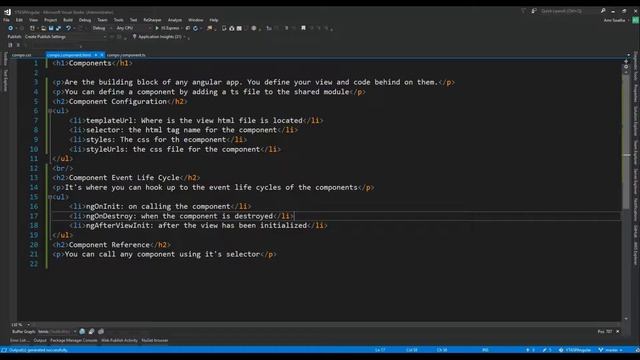The image size is (640, 360).
Task: Switch to the compo.css tab
Action: [22, 55]
